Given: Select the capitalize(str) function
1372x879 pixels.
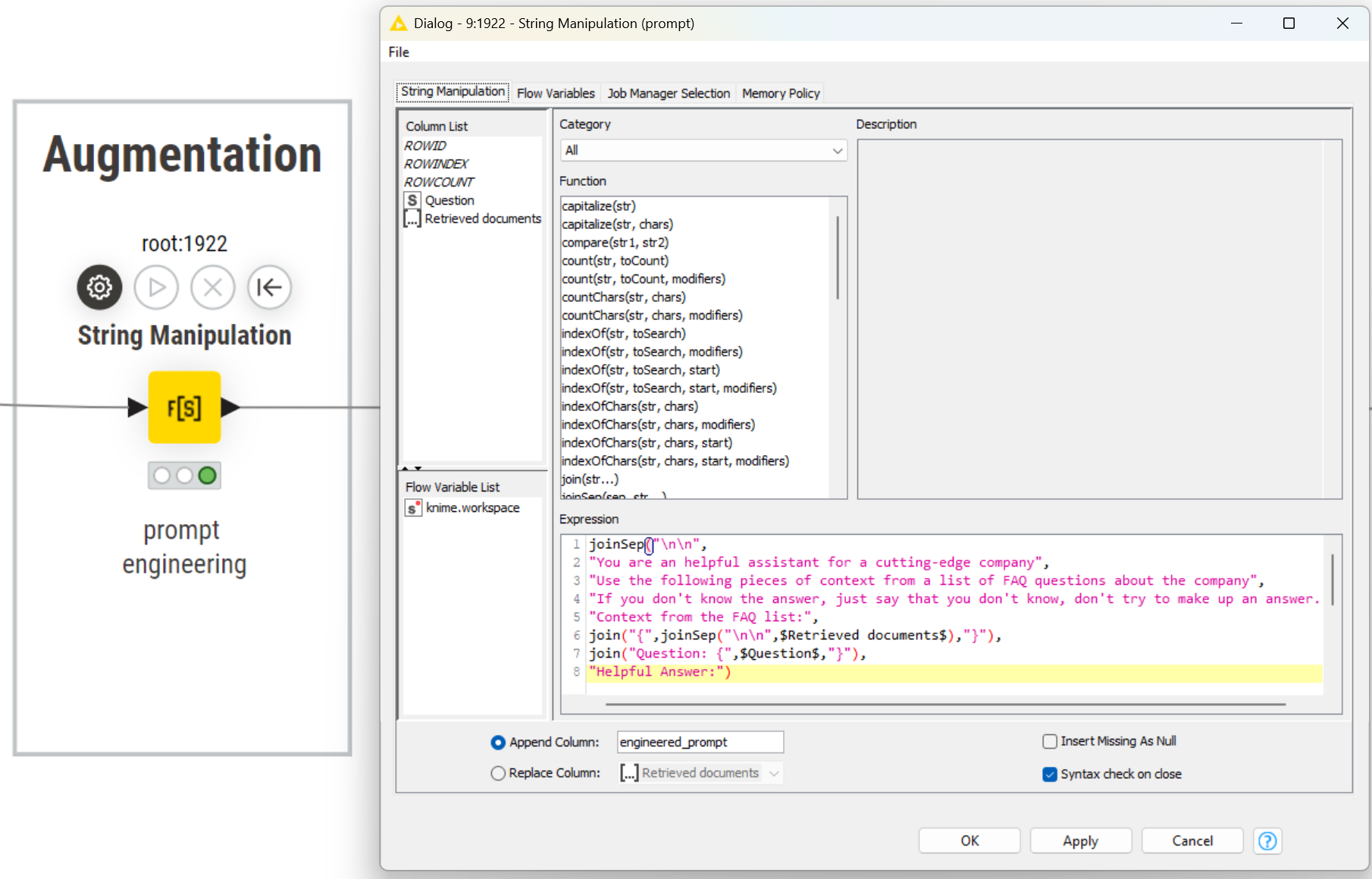Looking at the screenshot, I should pyautogui.click(x=599, y=206).
